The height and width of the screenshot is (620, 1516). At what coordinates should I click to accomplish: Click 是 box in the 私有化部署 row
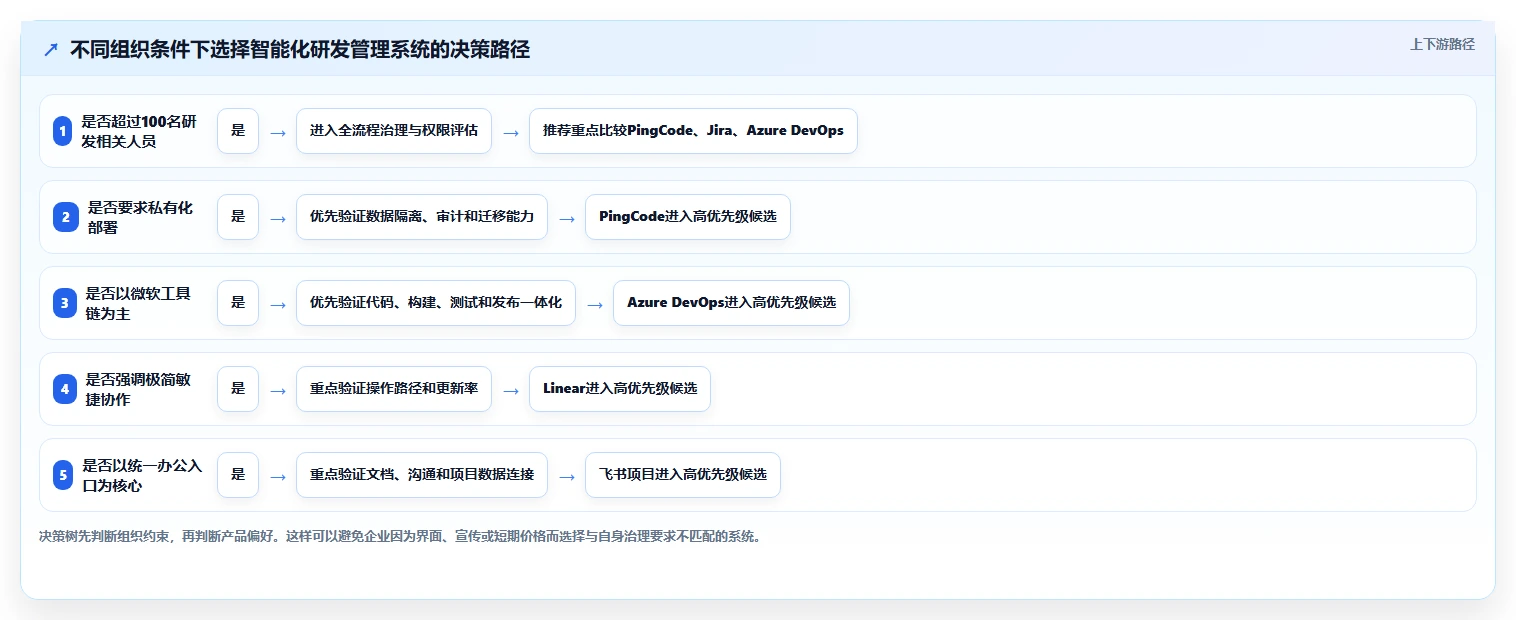click(x=238, y=217)
